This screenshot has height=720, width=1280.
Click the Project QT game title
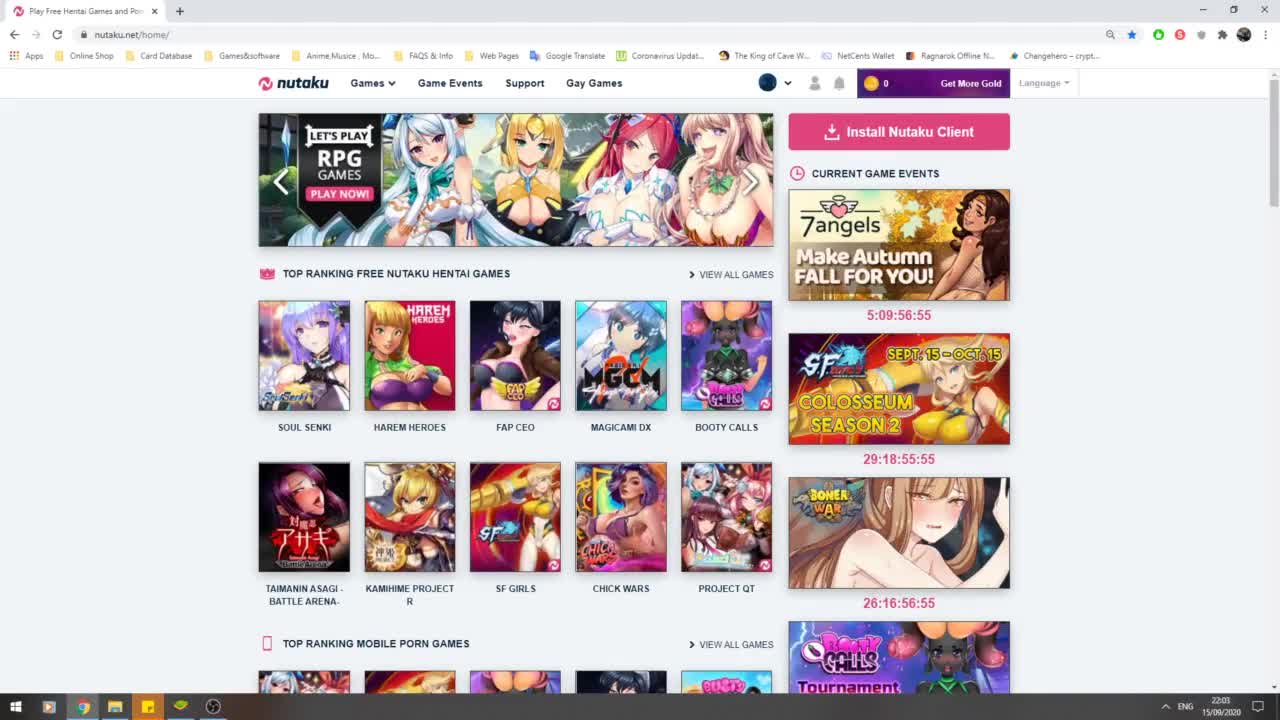[727, 589]
